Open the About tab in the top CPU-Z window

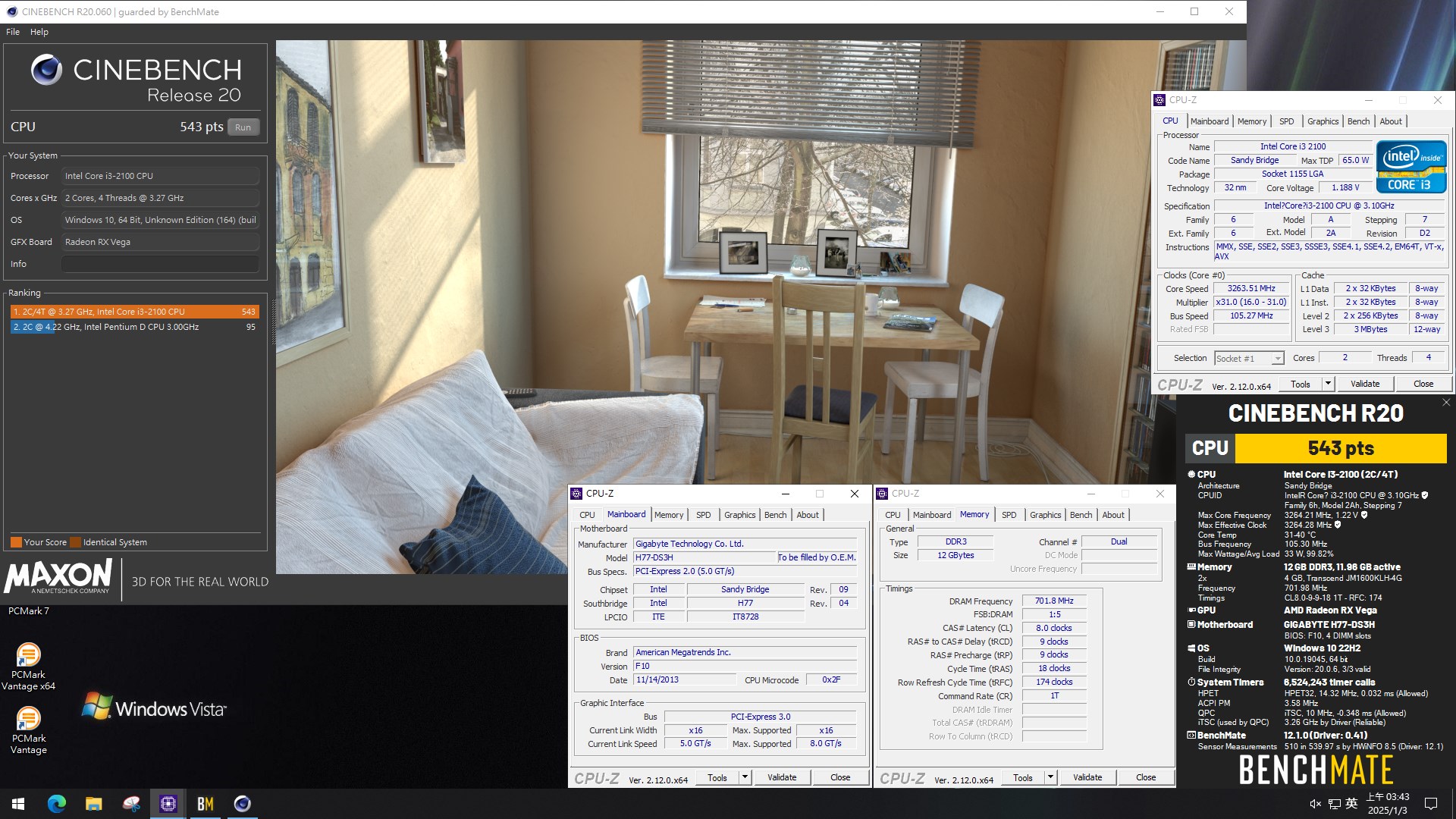(1391, 121)
